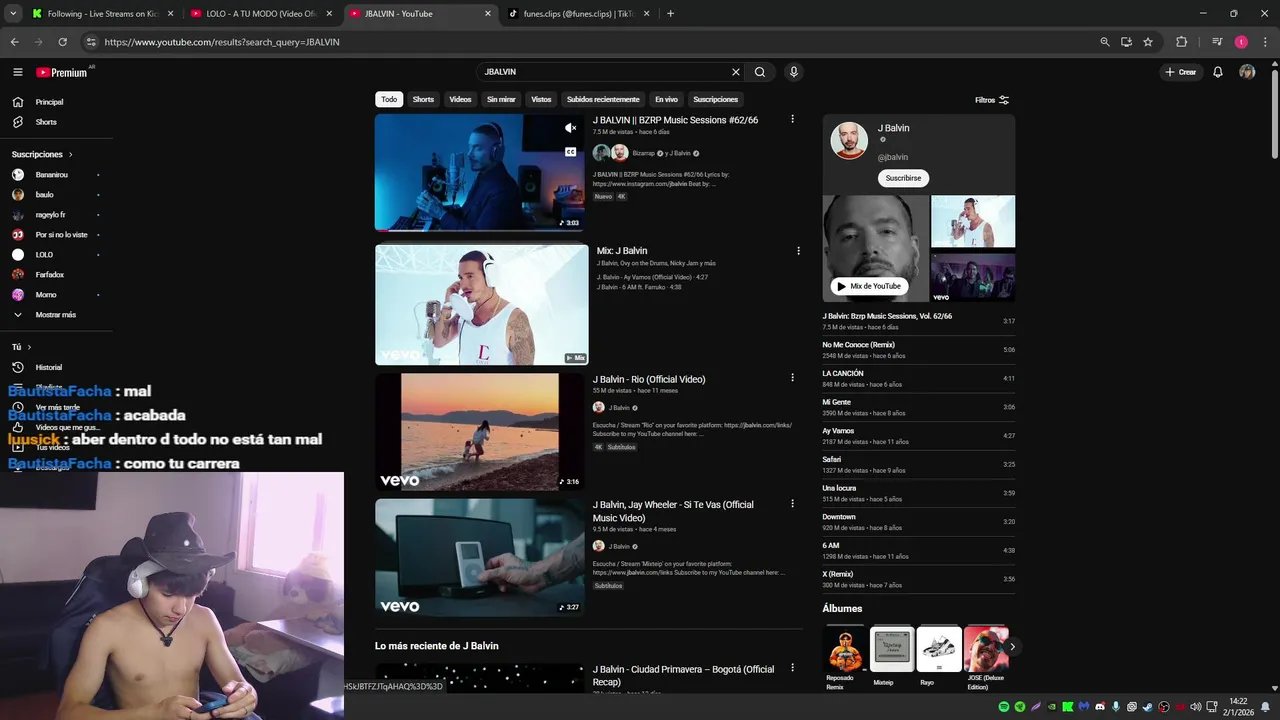Open Windows notification center bell

point(1265,707)
